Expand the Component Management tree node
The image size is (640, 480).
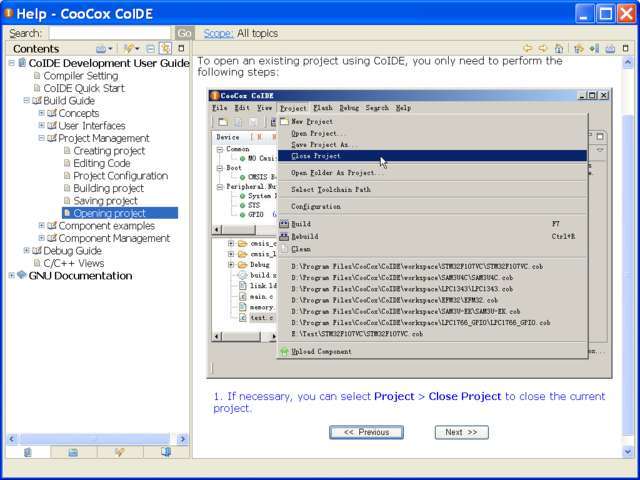coord(42,238)
